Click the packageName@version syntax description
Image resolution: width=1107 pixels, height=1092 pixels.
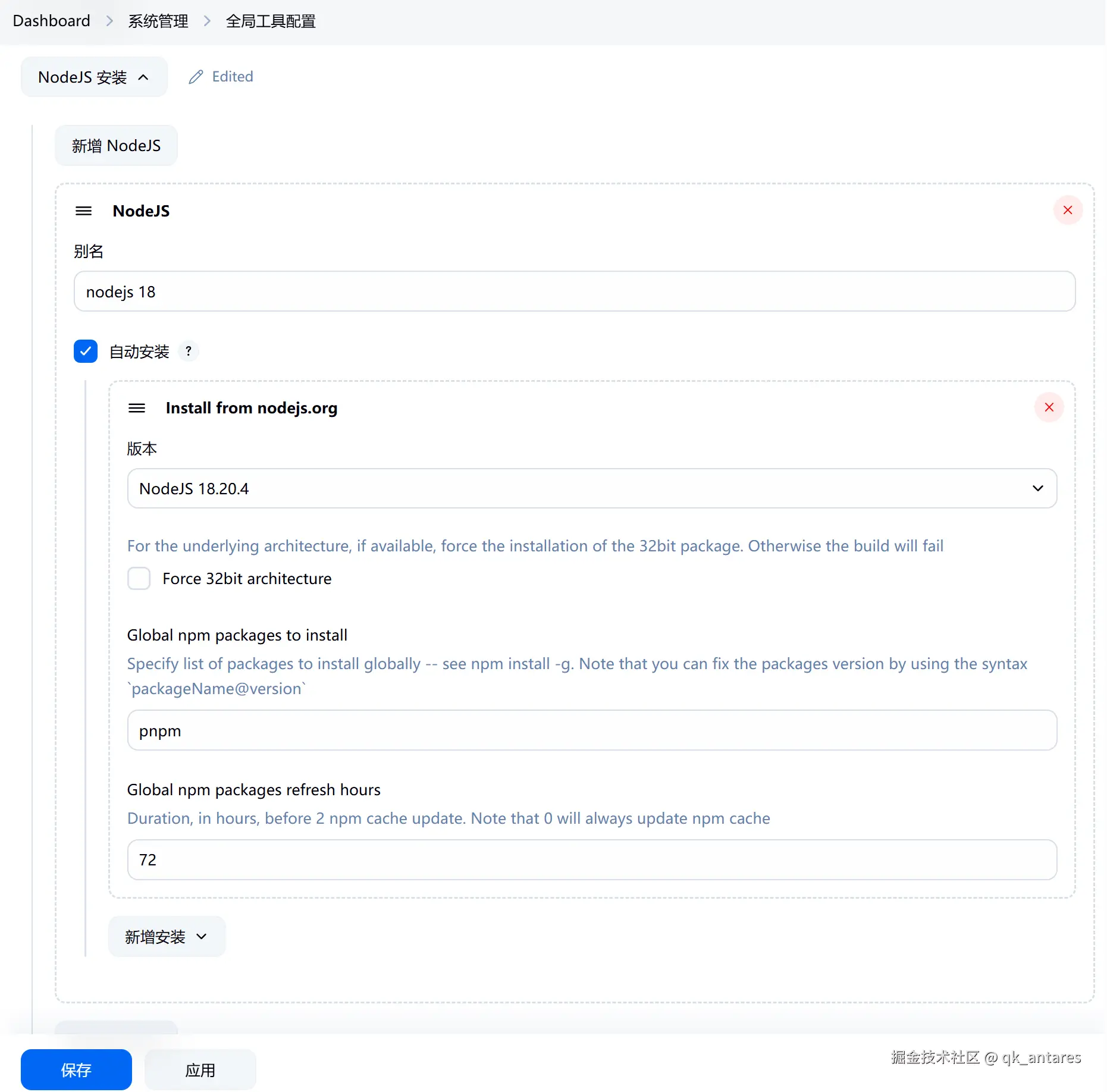point(577,676)
